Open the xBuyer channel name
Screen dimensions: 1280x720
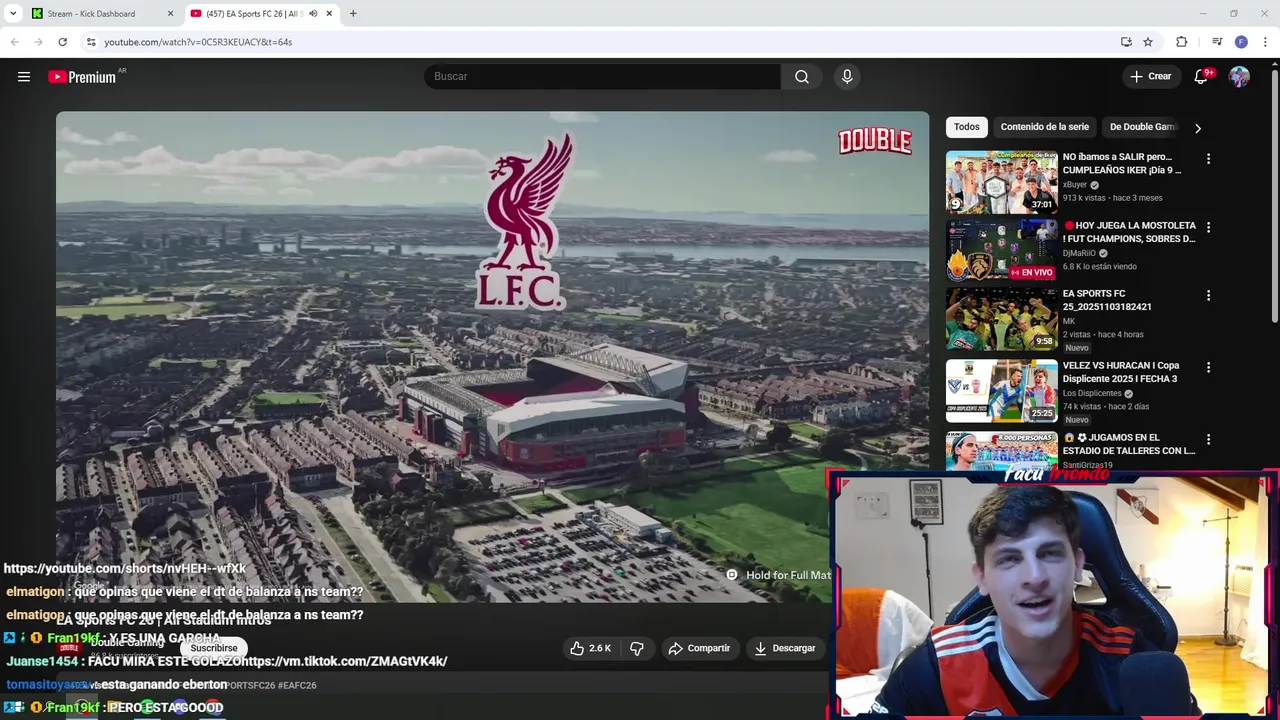pos(1074,185)
